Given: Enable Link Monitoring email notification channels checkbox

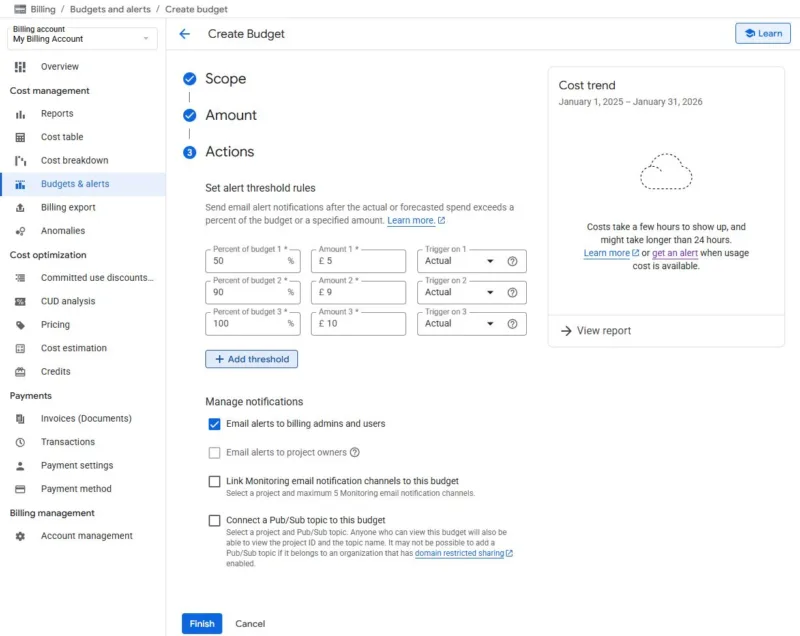Looking at the screenshot, I should tap(214, 482).
